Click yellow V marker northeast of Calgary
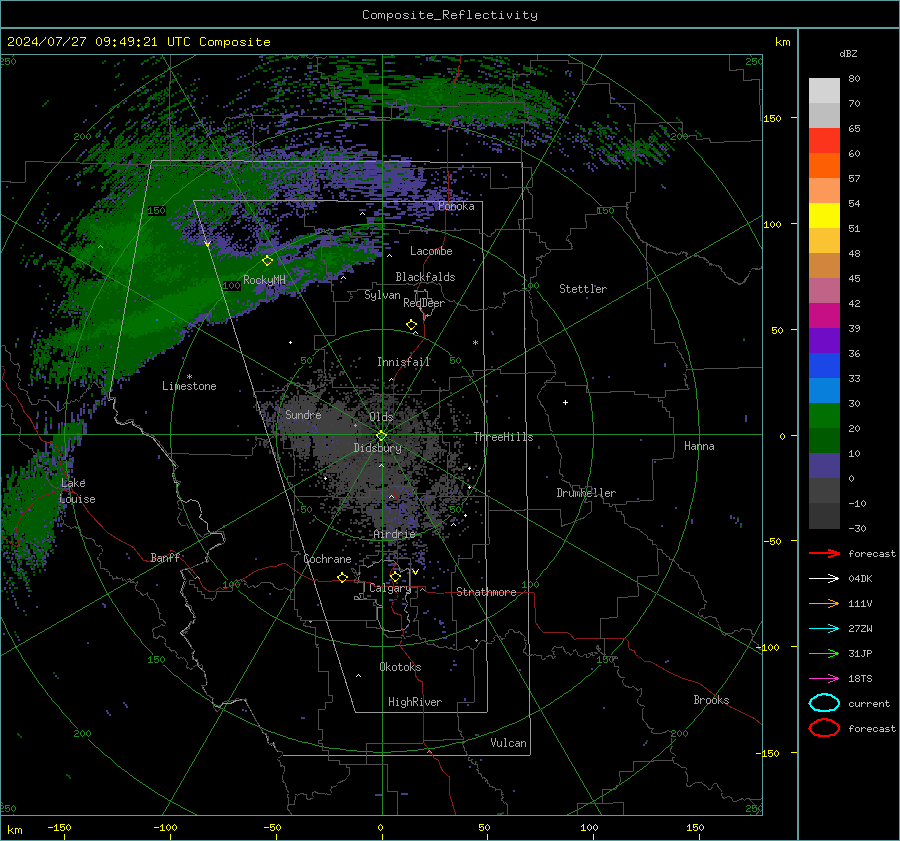The height and width of the screenshot is (841, 900). tap(415, 572)
